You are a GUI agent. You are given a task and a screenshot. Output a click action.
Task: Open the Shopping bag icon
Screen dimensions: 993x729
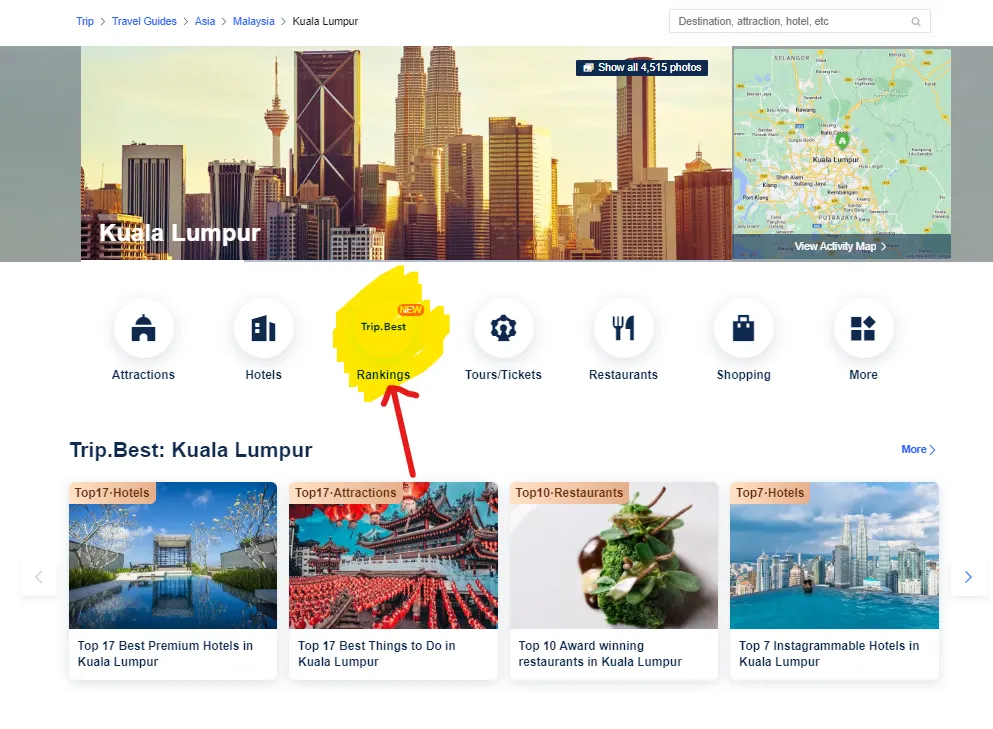click(743, 328)
